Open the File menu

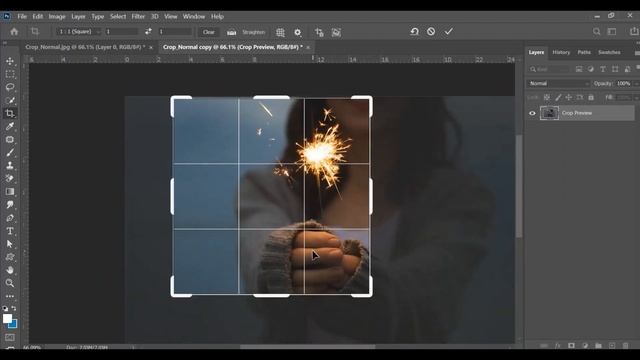tap(22, 17)
